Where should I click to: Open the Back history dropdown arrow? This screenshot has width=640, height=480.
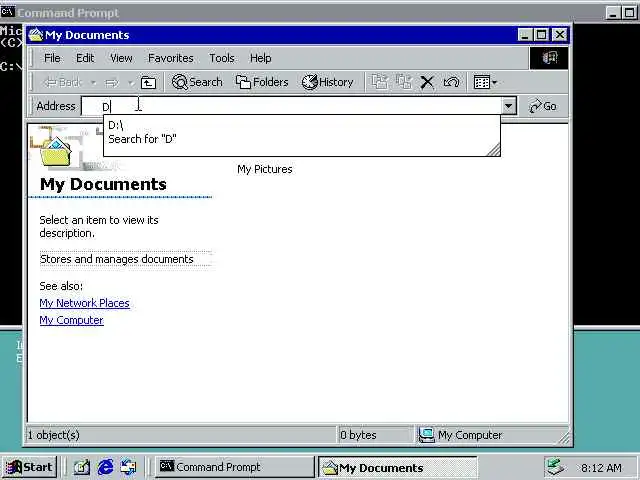tap(93, 83)
